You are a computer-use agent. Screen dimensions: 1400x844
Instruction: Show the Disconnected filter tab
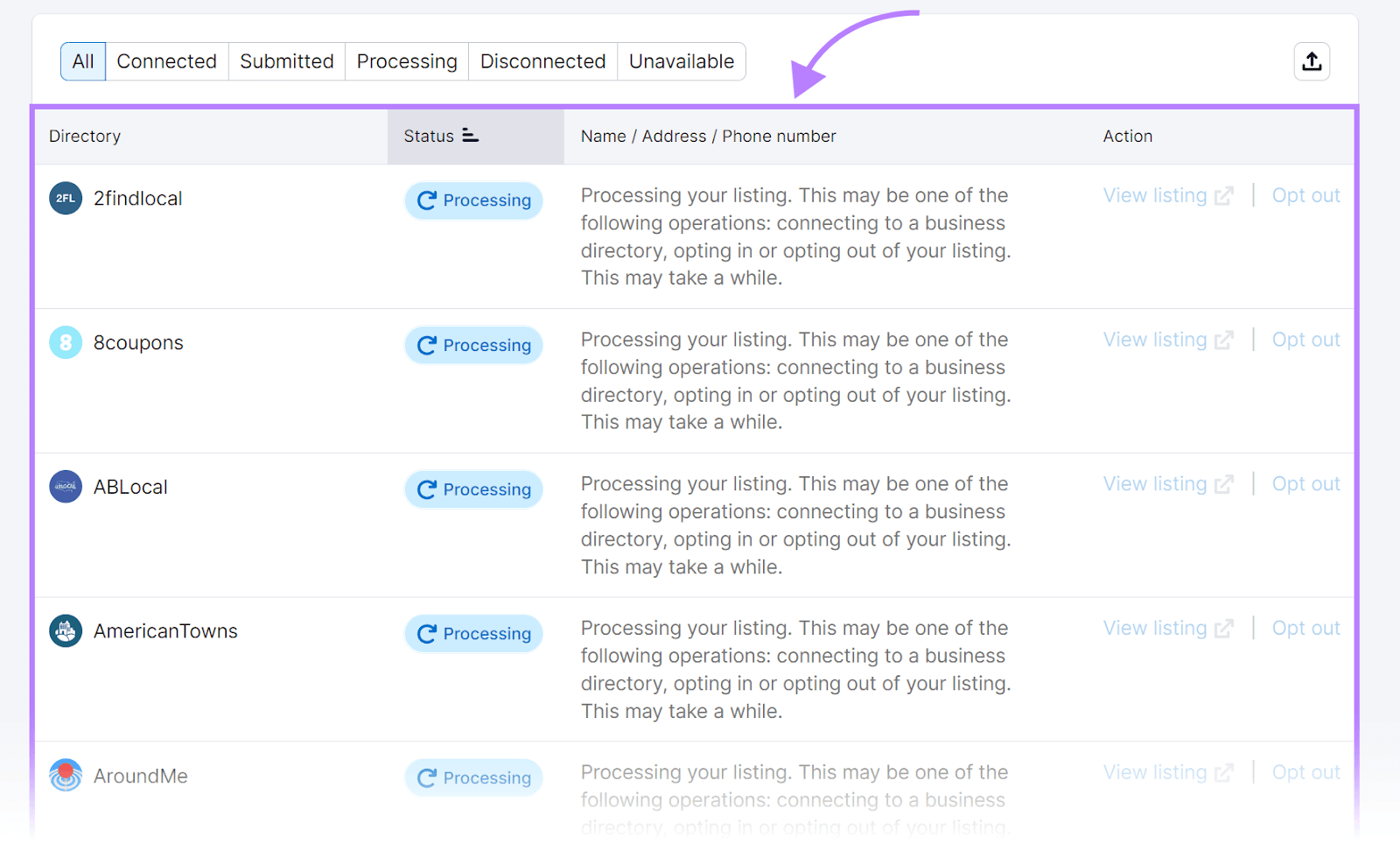[542, 61]
